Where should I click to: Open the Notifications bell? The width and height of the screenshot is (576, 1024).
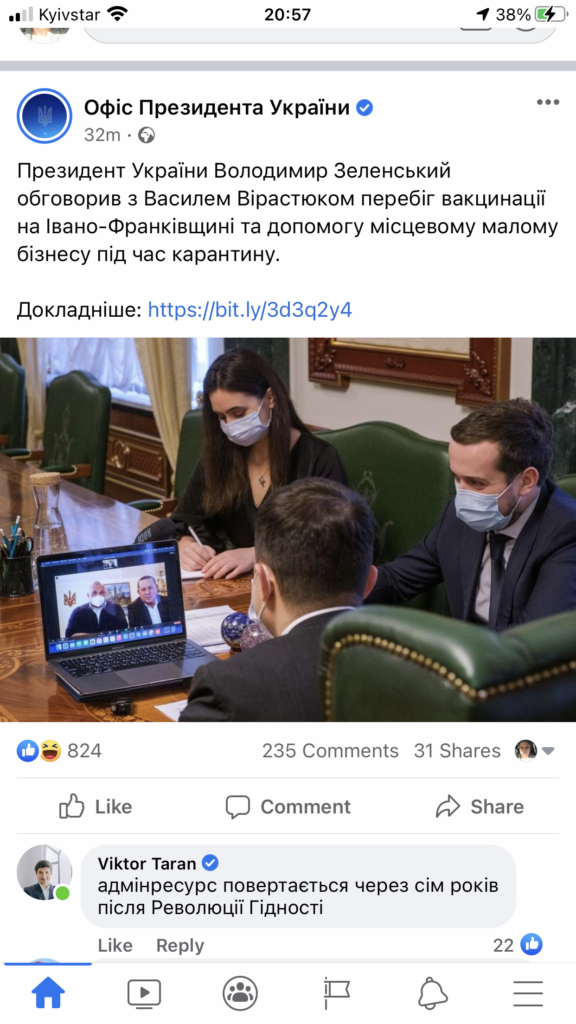click(x=432, y=994)
